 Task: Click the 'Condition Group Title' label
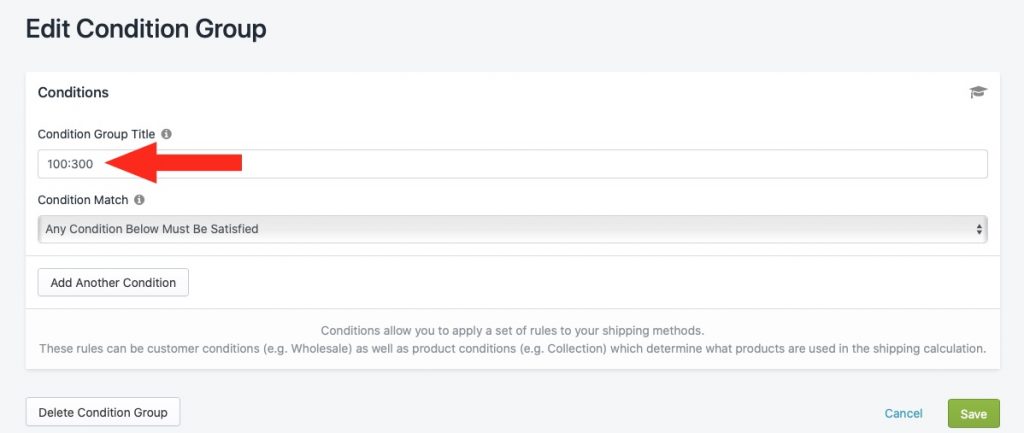97,134
